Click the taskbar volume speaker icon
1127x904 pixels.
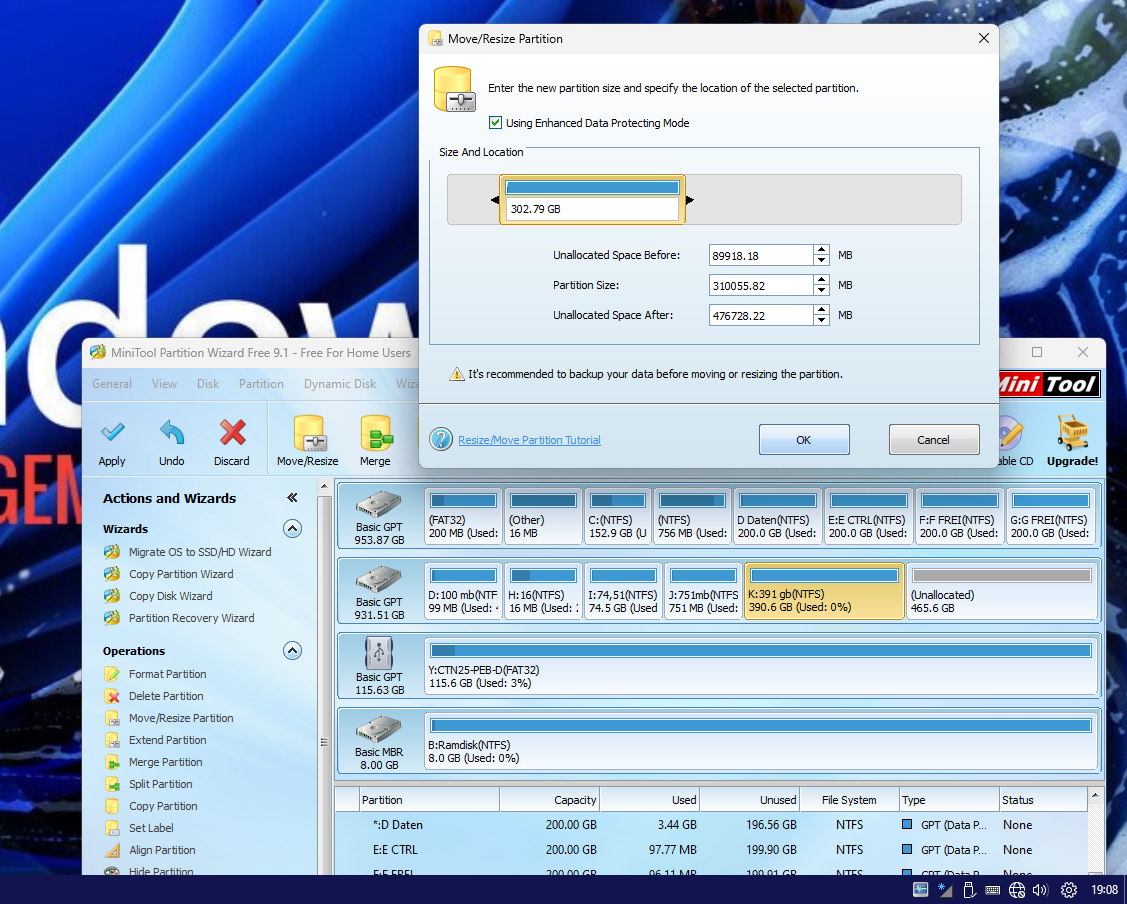(x=1041, y=890)
